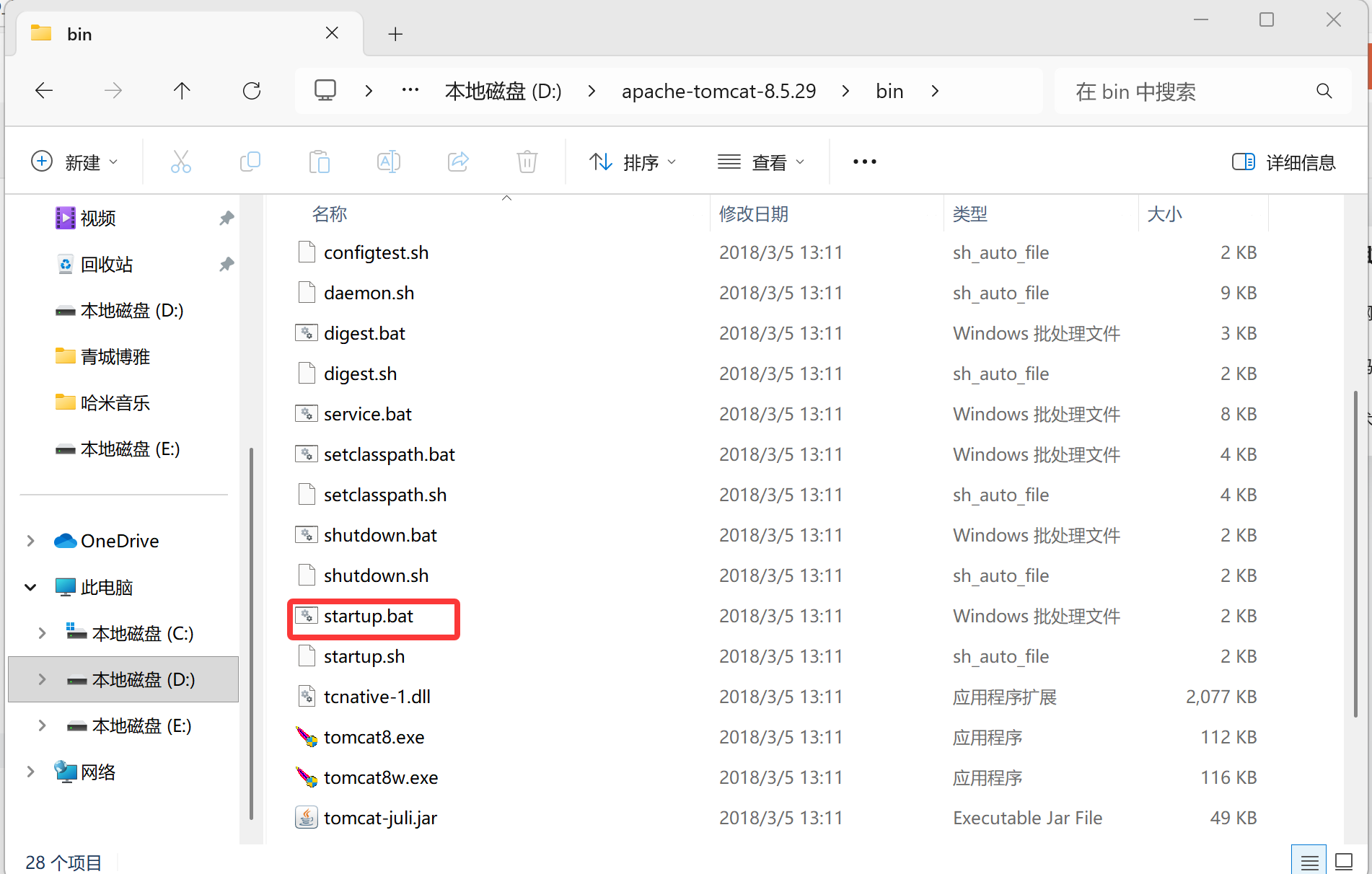Select the digest.bat file
The width and height of the screenshot is (1372, 874).
coord(364,333)
